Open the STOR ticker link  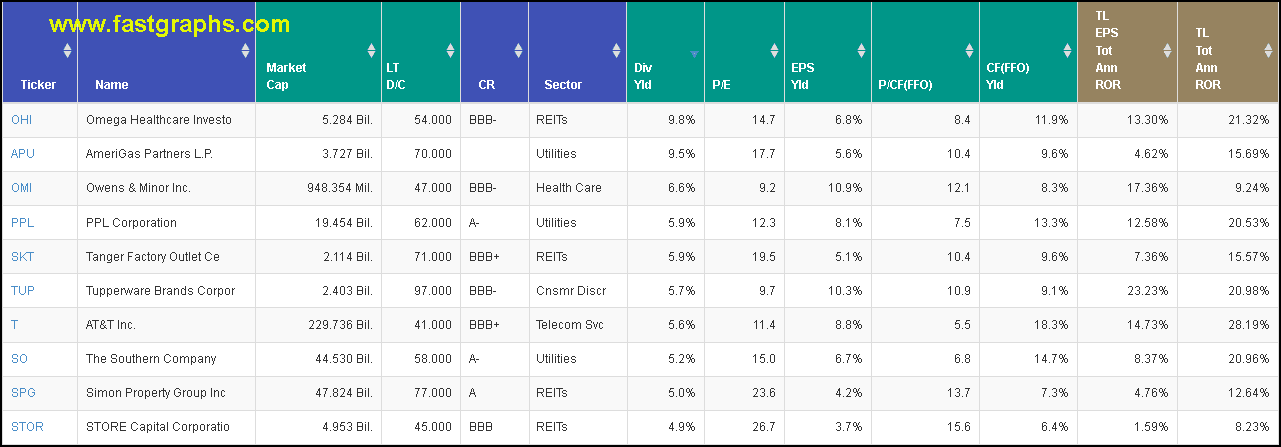click(x=26, y=427)
